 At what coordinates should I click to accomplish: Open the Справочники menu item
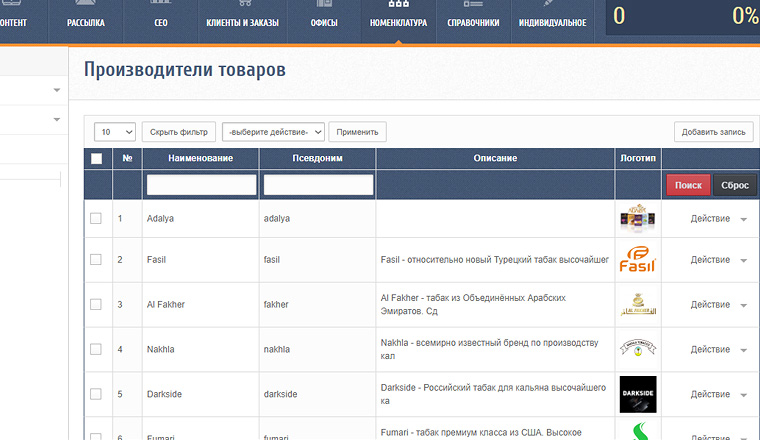[474, 22]
